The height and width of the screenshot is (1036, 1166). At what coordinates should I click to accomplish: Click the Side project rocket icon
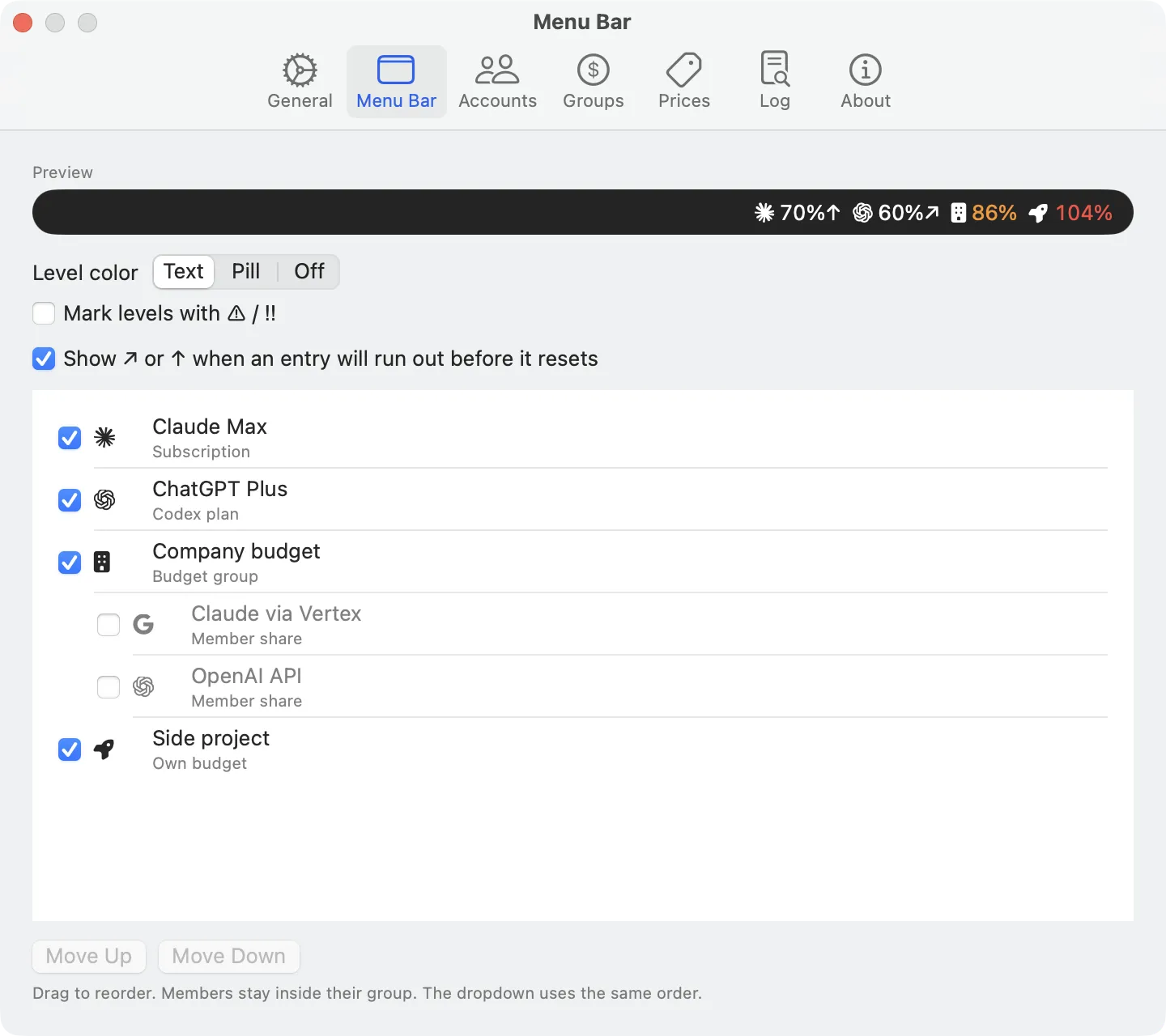(104, 749)
